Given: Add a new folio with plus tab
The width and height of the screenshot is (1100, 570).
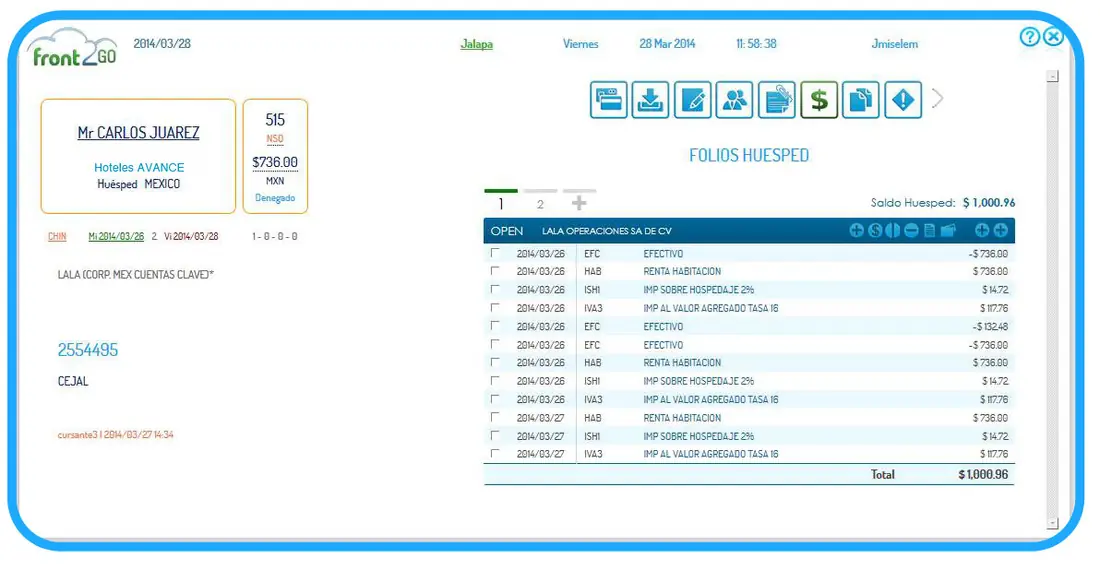Looking at the screenshot, I should (x=579, y=203).
